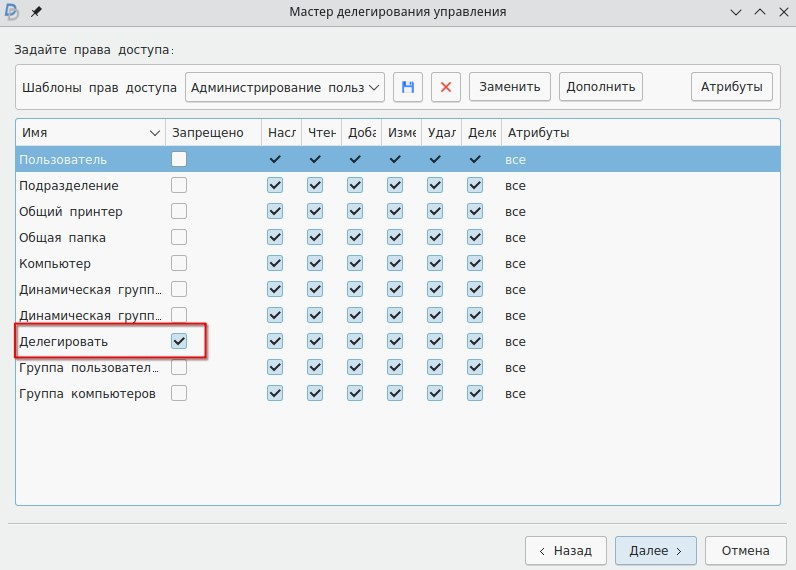Sort by the Запрещено column header
This screenshot has height=570, width=796.
coord(208,133)
